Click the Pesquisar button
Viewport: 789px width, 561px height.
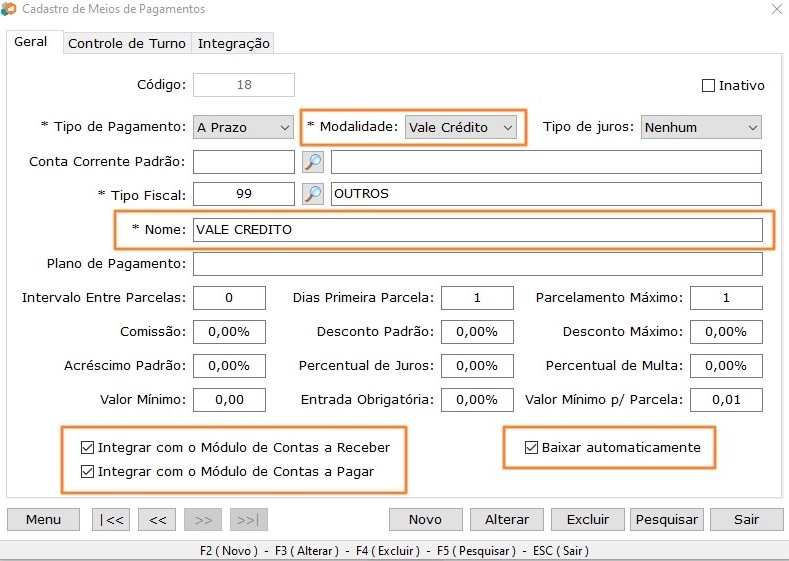click(x=667, y=519)
